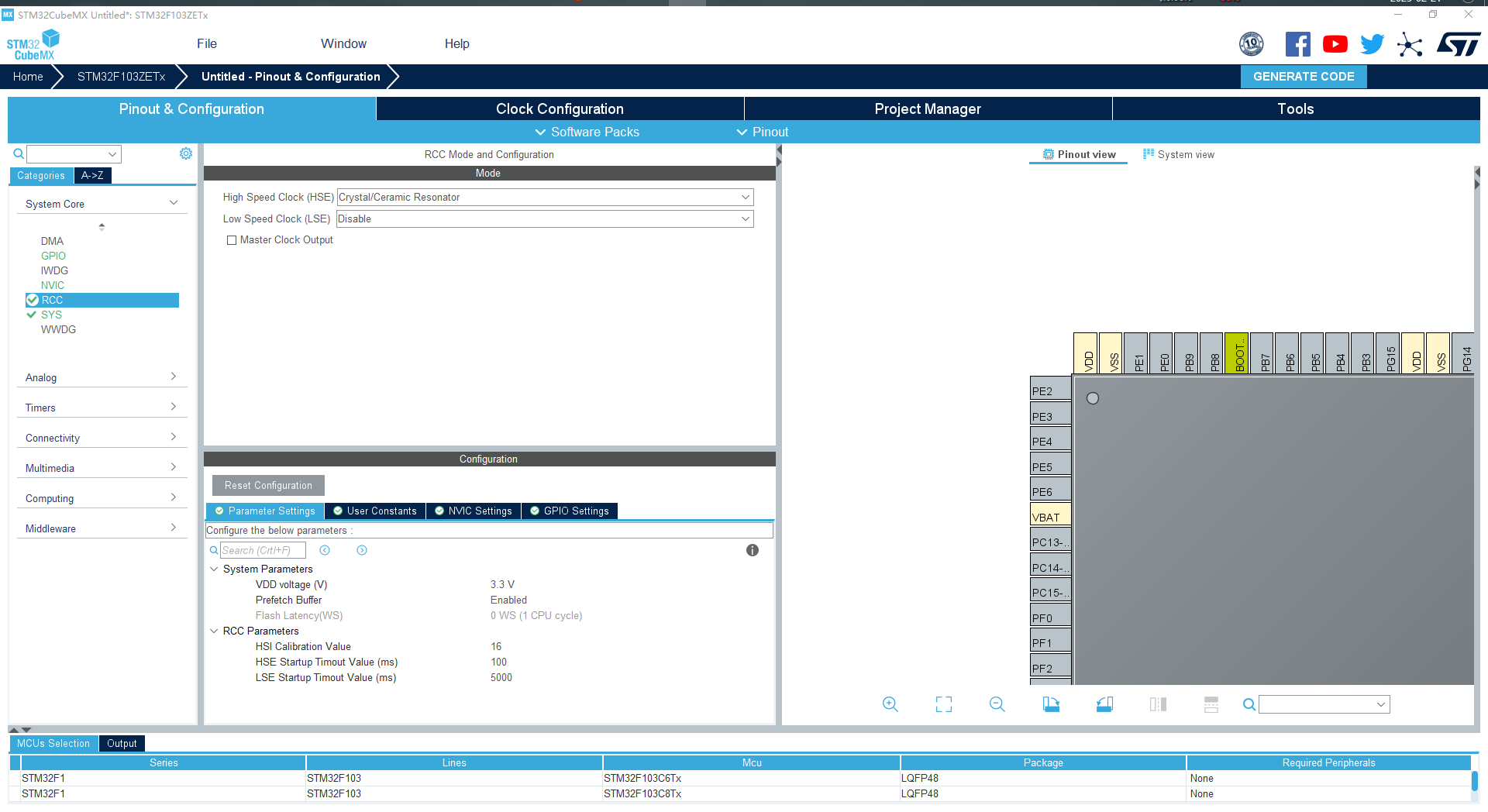Toggle the split horizontal view icon
The width and height of the screenshot is (1488, 812).
point(1211,704)
